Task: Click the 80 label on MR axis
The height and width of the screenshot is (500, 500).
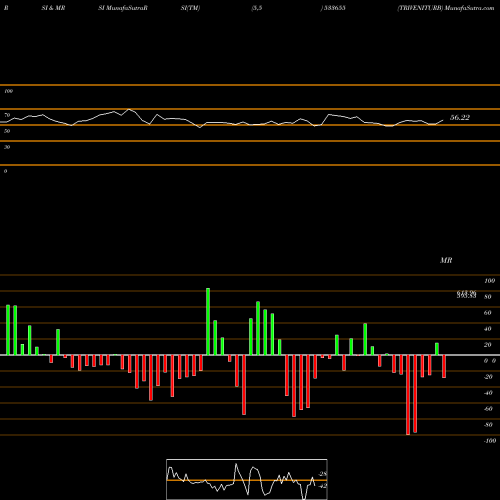Action: point(488,297)
